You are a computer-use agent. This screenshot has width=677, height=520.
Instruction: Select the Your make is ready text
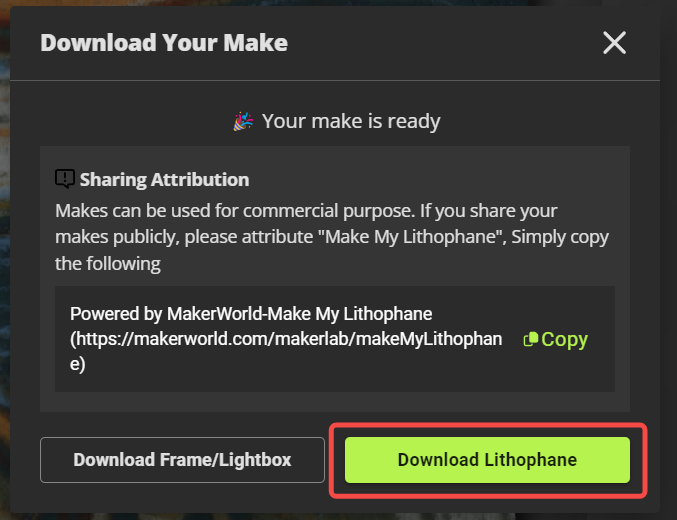tap(351, 121)
